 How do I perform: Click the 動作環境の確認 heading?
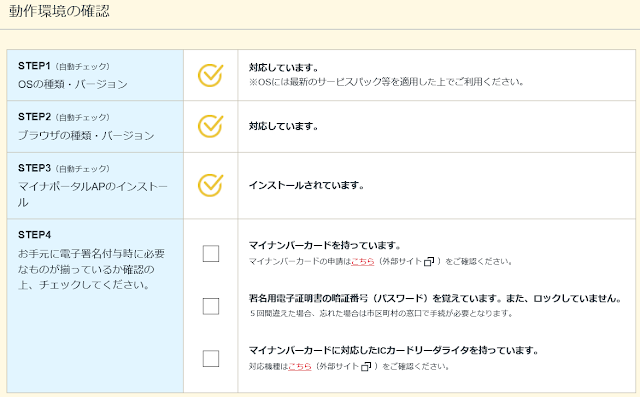pyautogui.click(x=59, y=11)
